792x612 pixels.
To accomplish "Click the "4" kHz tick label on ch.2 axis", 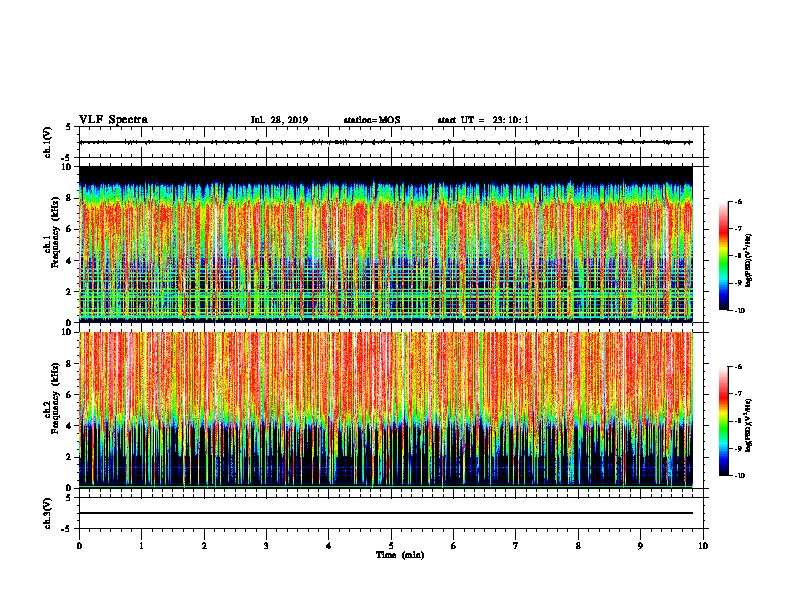I will [69, 426].
